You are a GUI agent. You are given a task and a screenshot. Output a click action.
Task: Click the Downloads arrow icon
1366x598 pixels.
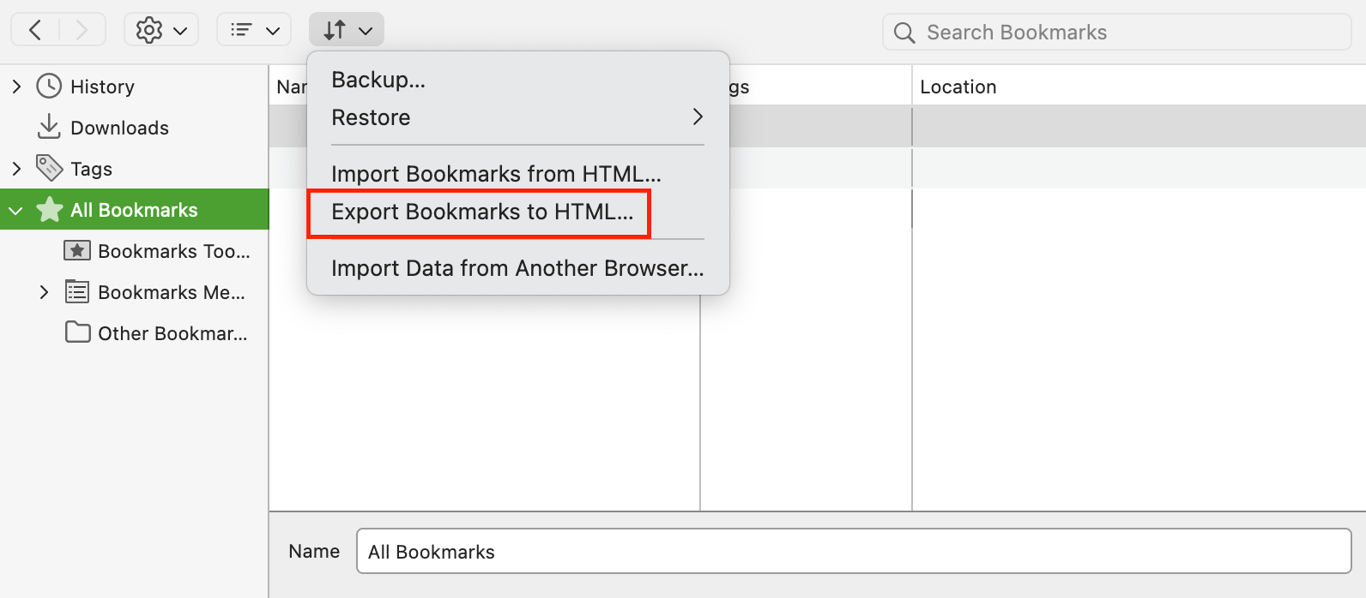(x=49, y=127)
